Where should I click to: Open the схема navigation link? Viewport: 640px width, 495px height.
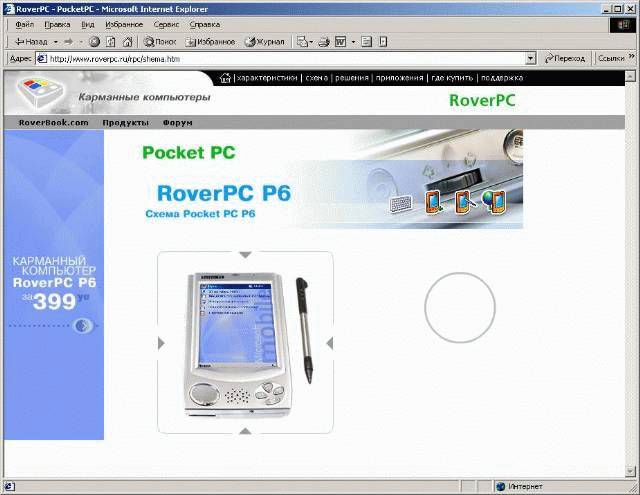coord(316,78)
